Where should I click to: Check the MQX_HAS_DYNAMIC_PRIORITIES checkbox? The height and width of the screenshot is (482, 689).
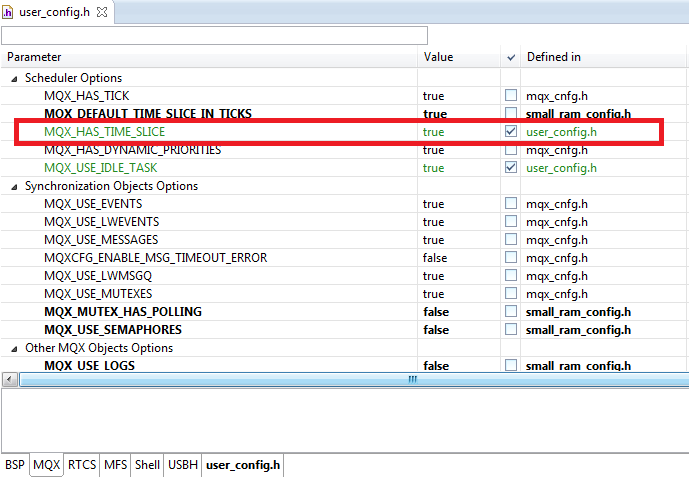(x=511, y=150)
